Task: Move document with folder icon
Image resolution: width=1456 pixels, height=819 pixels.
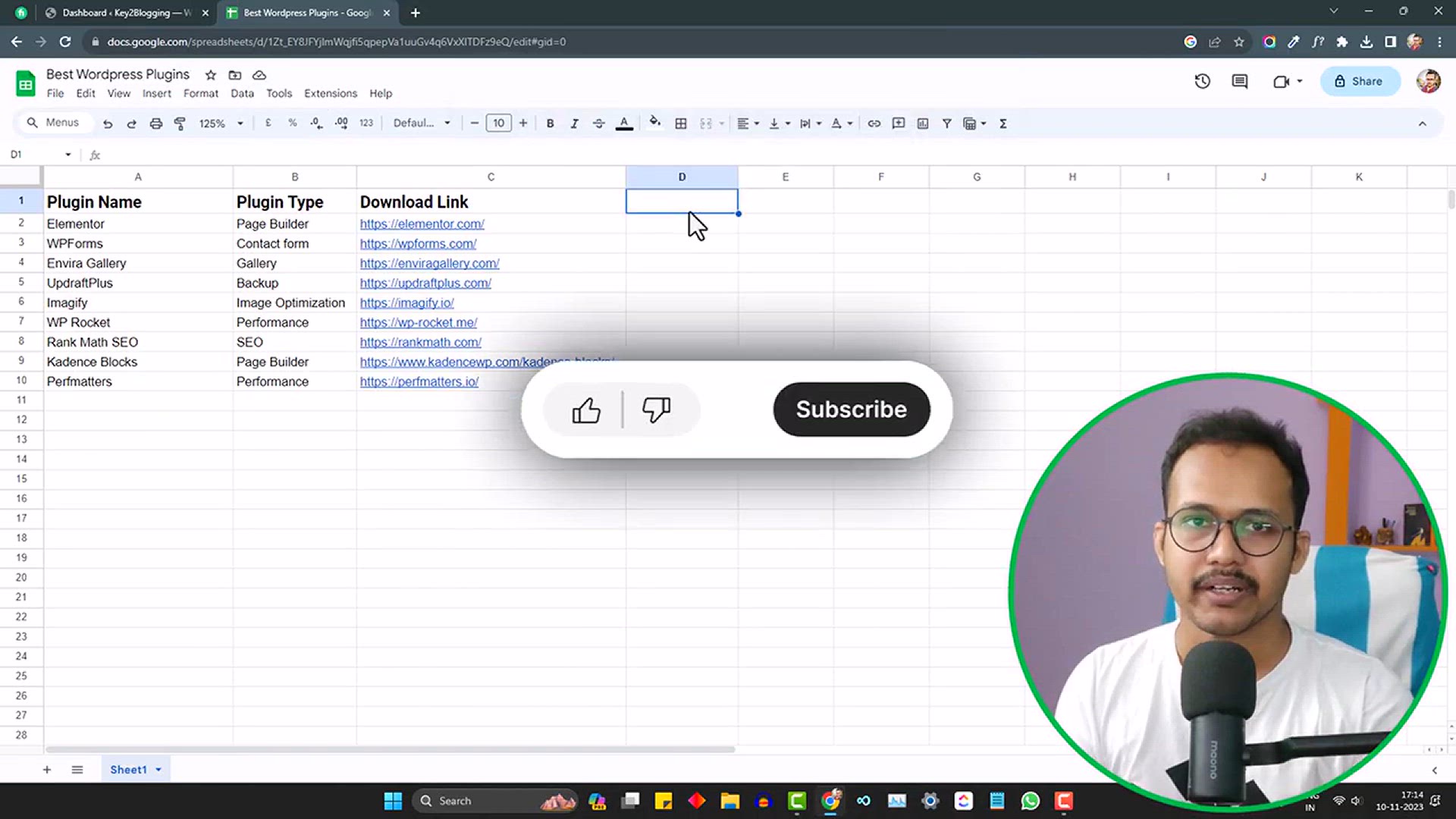Action: point(235,75)
